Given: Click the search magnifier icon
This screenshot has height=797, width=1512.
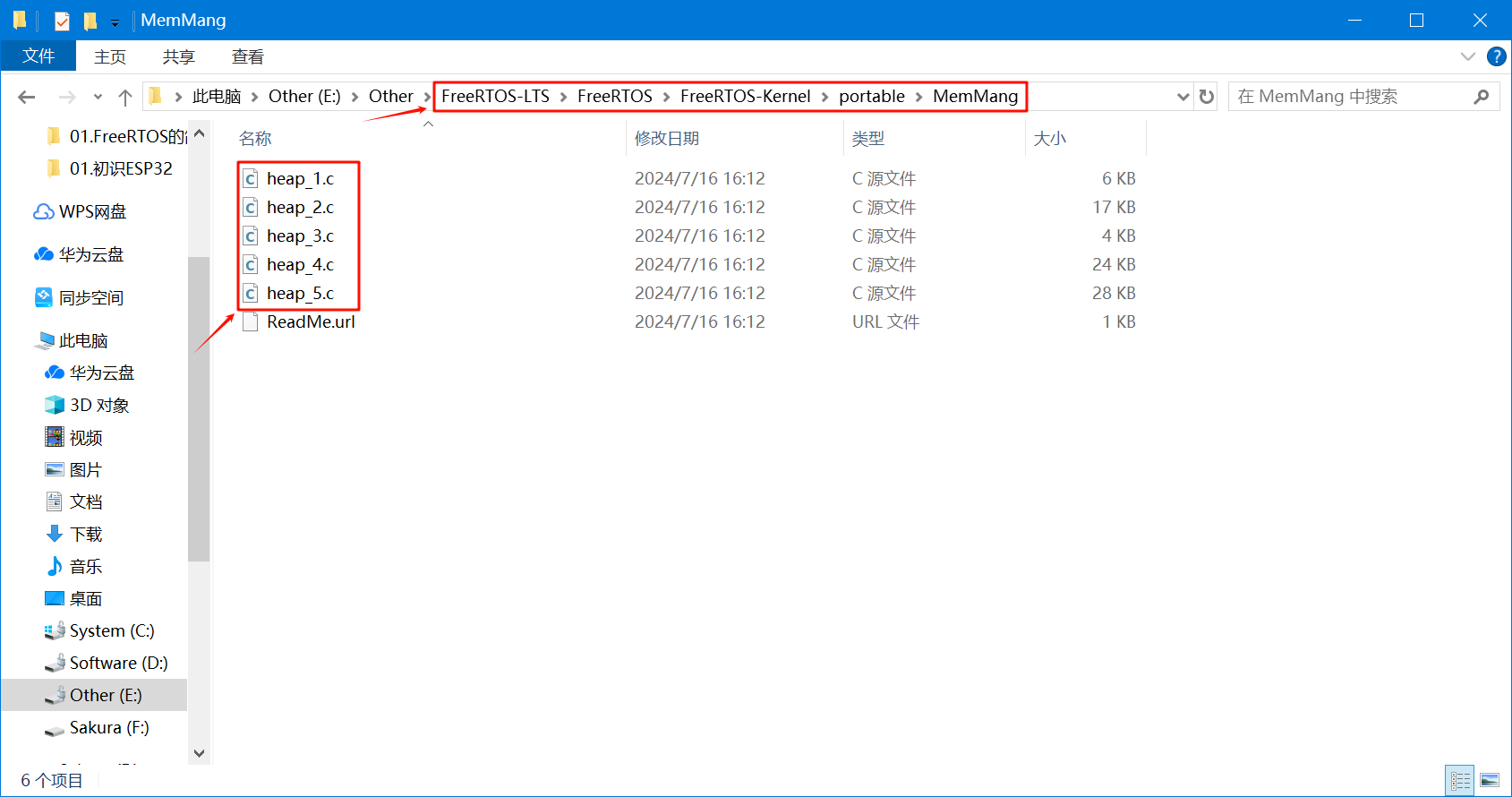Looking at the screenshot, I should coord(1482,97).
